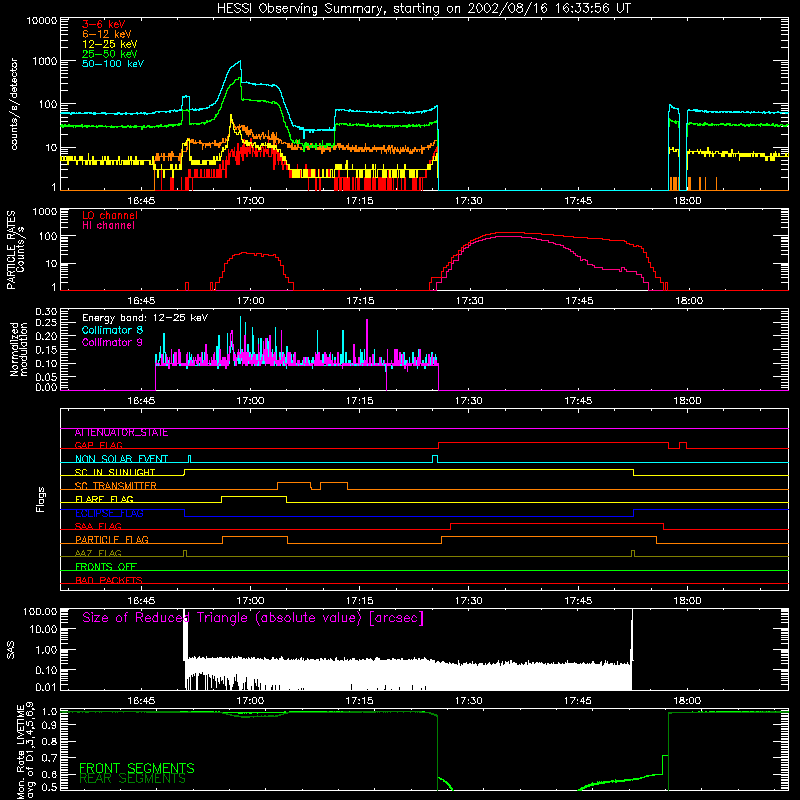The width and height of the screenshot is (800, 800).
Task: Click the REAR SEGMENTS legend label
Action: [132, 779]
